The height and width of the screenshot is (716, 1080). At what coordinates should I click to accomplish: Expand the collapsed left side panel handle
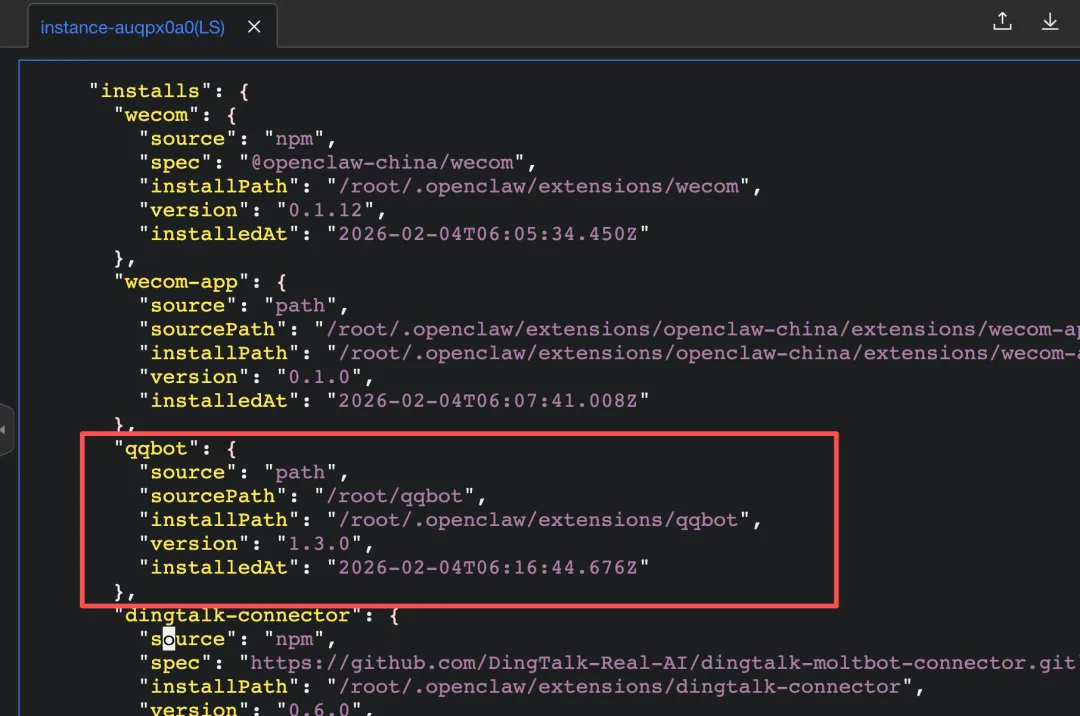[x=6, y=430]
